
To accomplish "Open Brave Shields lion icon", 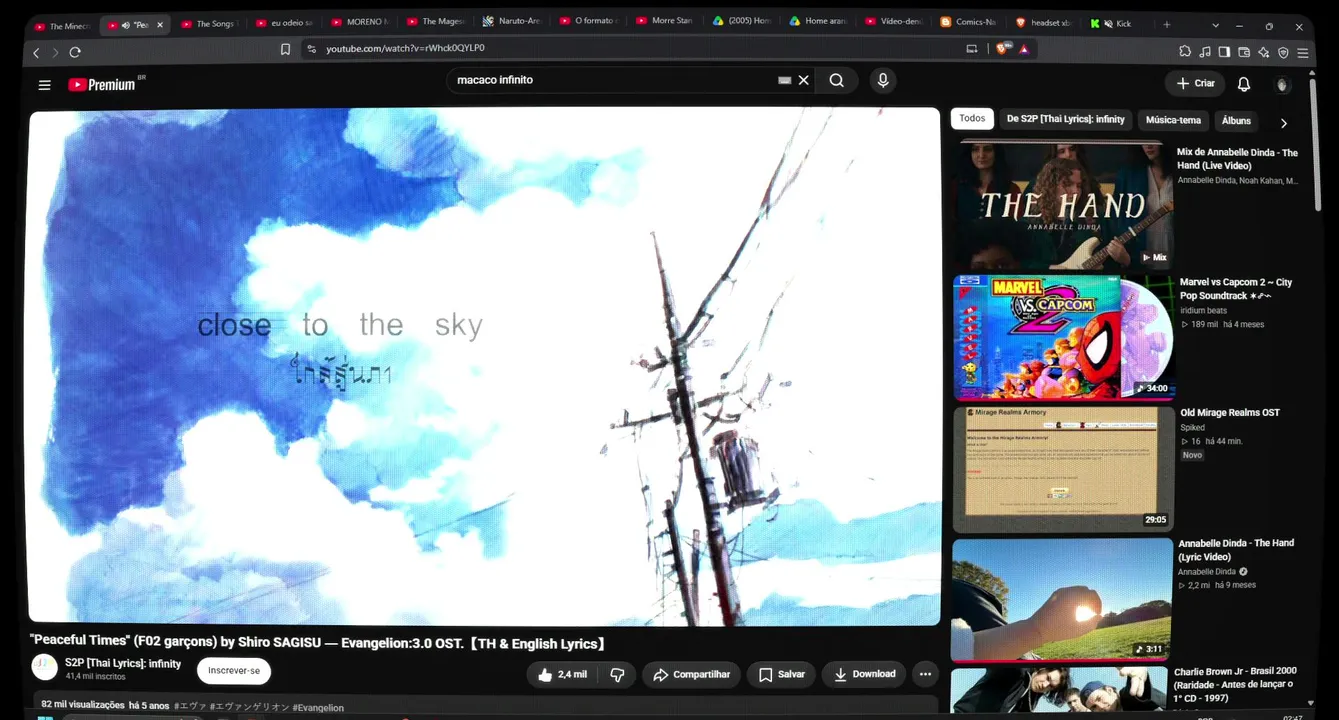I will pyautogui.click(x=1002, y=48).
